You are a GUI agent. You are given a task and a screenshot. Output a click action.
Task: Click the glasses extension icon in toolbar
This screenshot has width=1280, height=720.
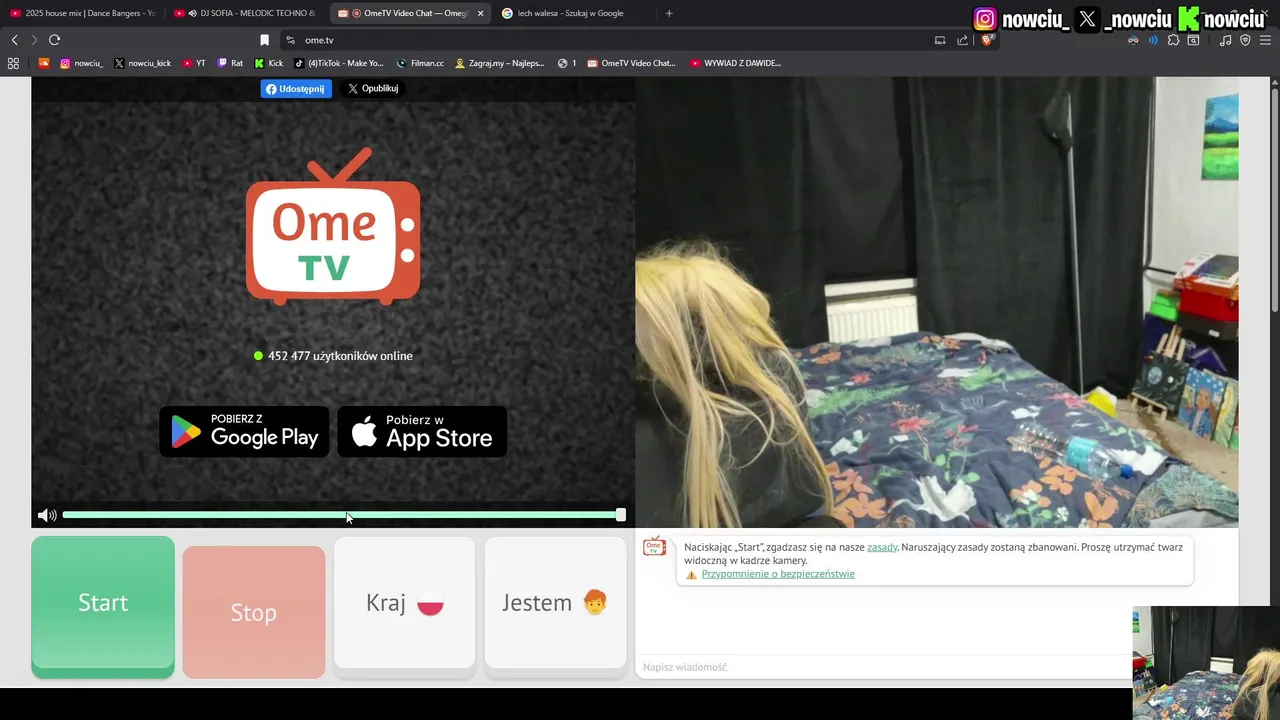(1133, 40)
